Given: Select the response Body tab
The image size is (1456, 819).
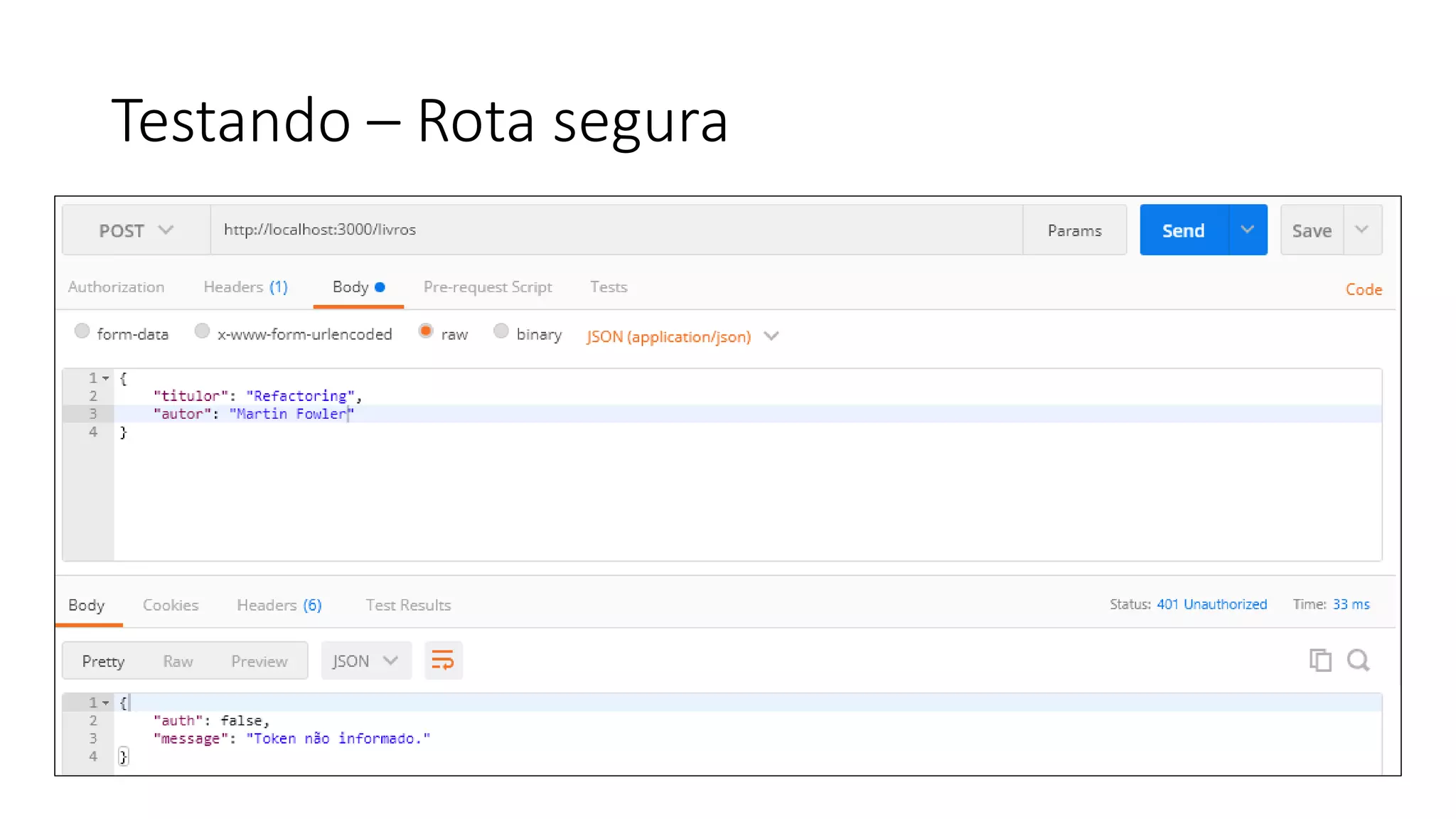Looking at the screenshot, I should (x=87, y=605).
